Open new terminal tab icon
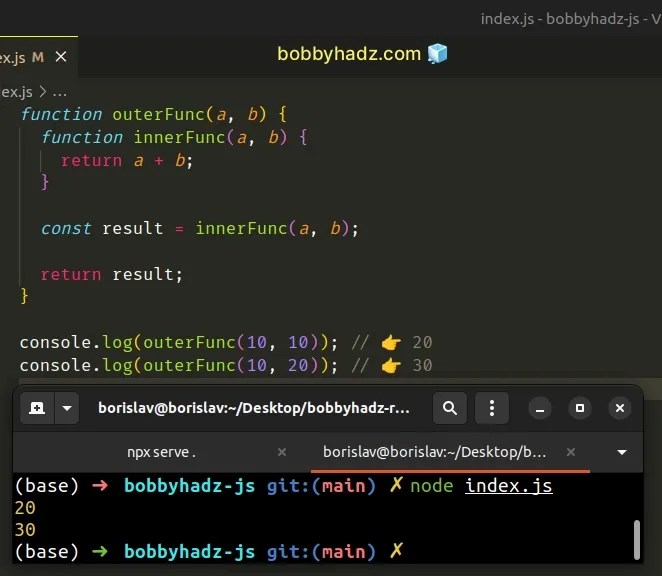Screen dimensions: 662x576 pos(37,408)
